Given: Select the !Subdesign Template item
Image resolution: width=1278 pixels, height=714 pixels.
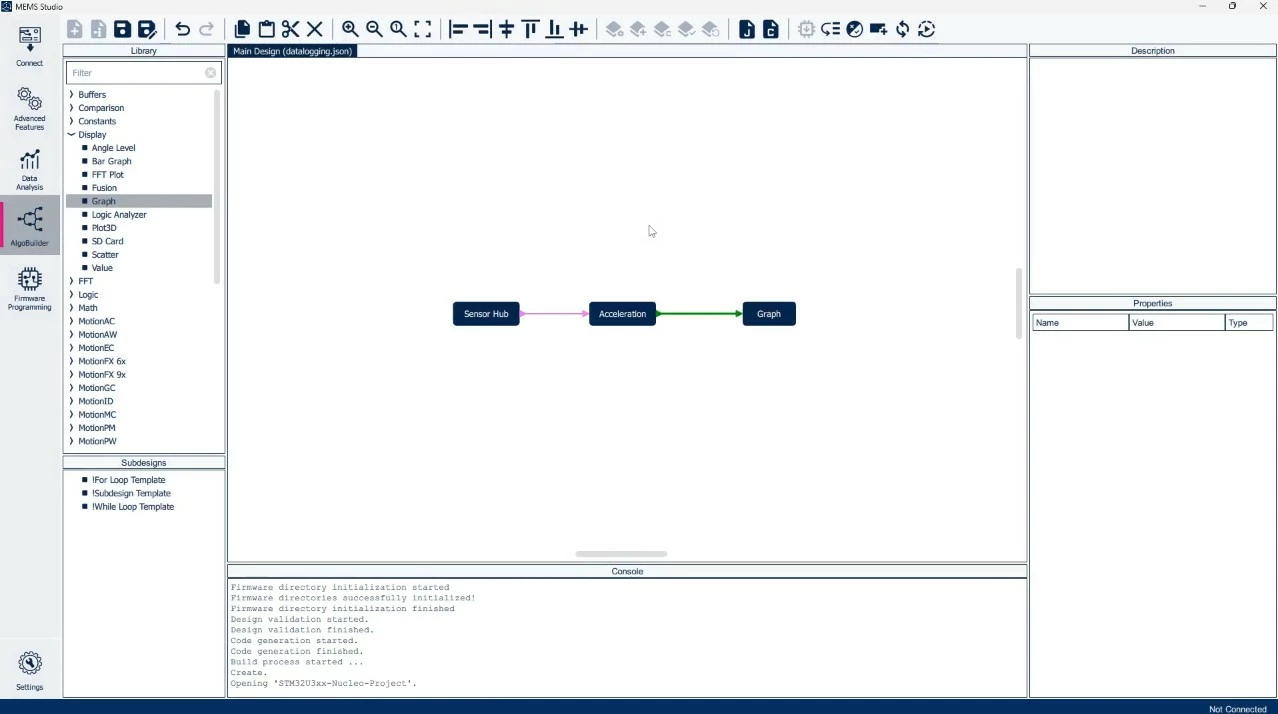Looking at the screenshot, I should (x=131, y=493).
